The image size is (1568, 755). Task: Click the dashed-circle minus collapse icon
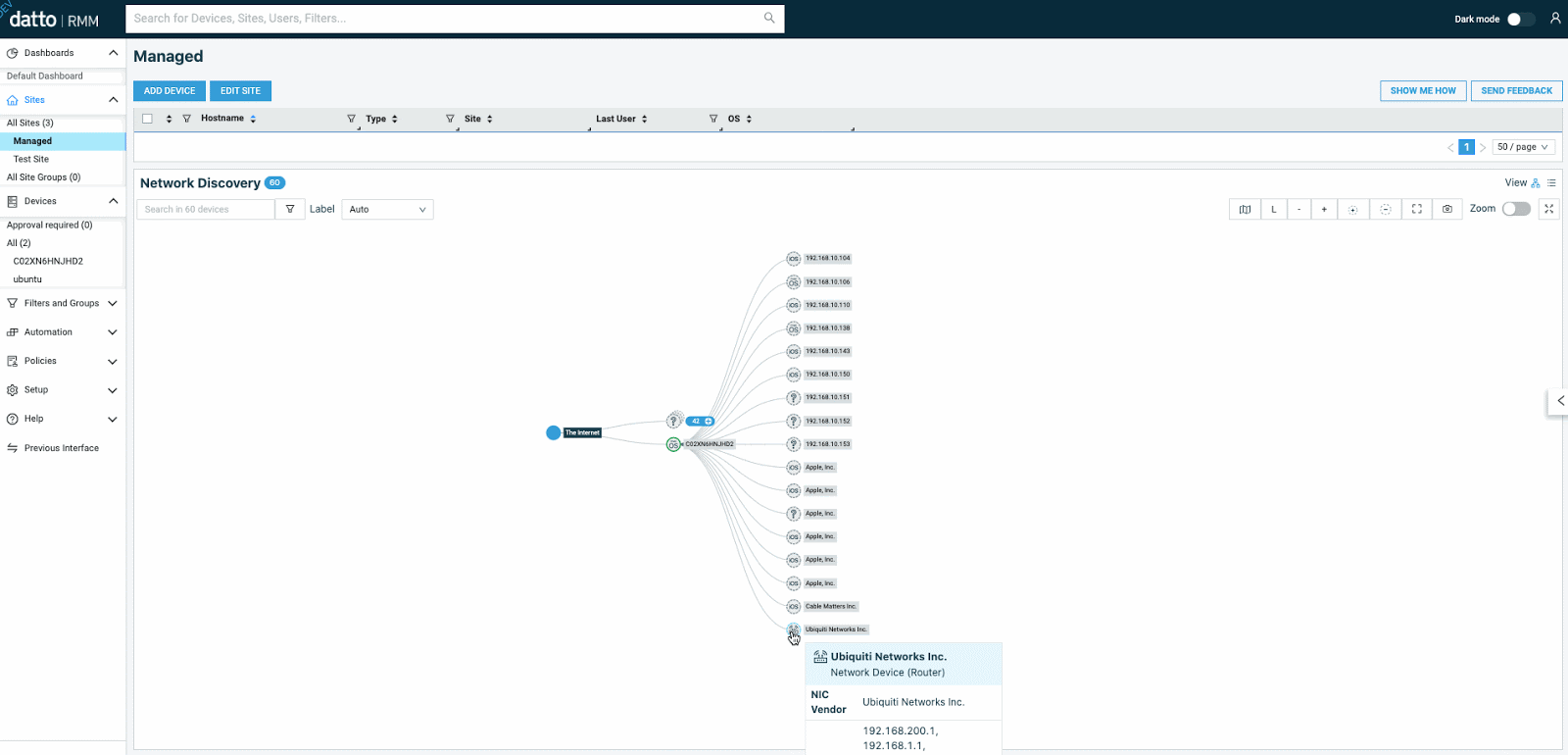(x=1385, y=209)
